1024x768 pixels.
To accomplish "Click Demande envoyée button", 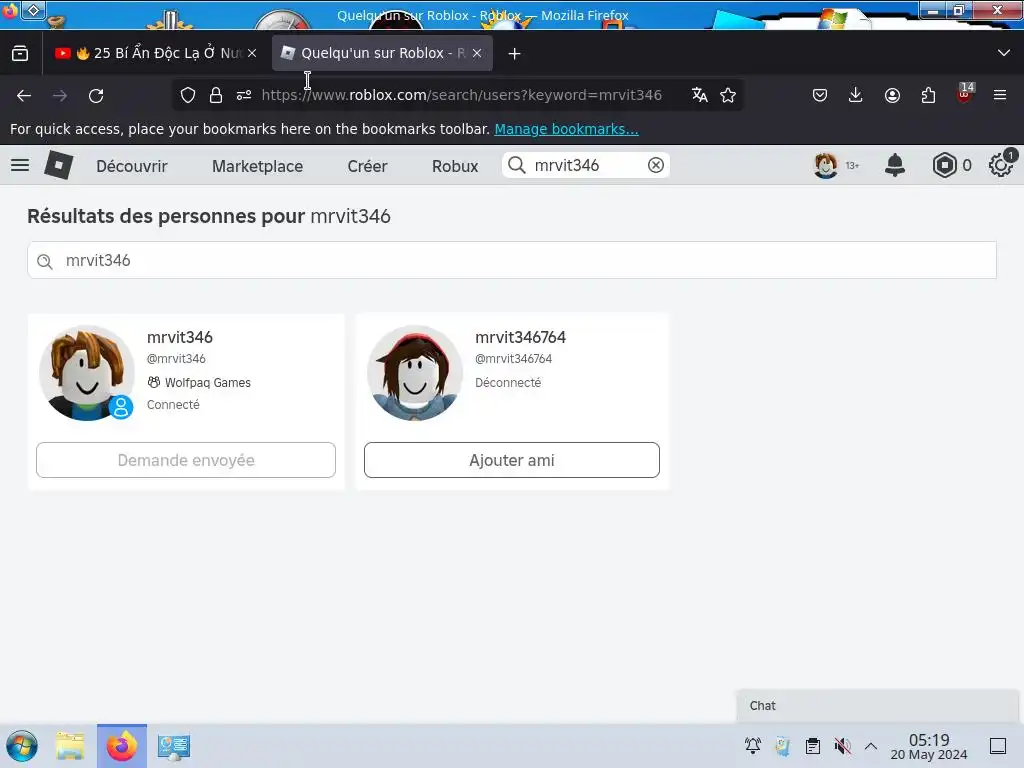I will [x=186, y=460].
